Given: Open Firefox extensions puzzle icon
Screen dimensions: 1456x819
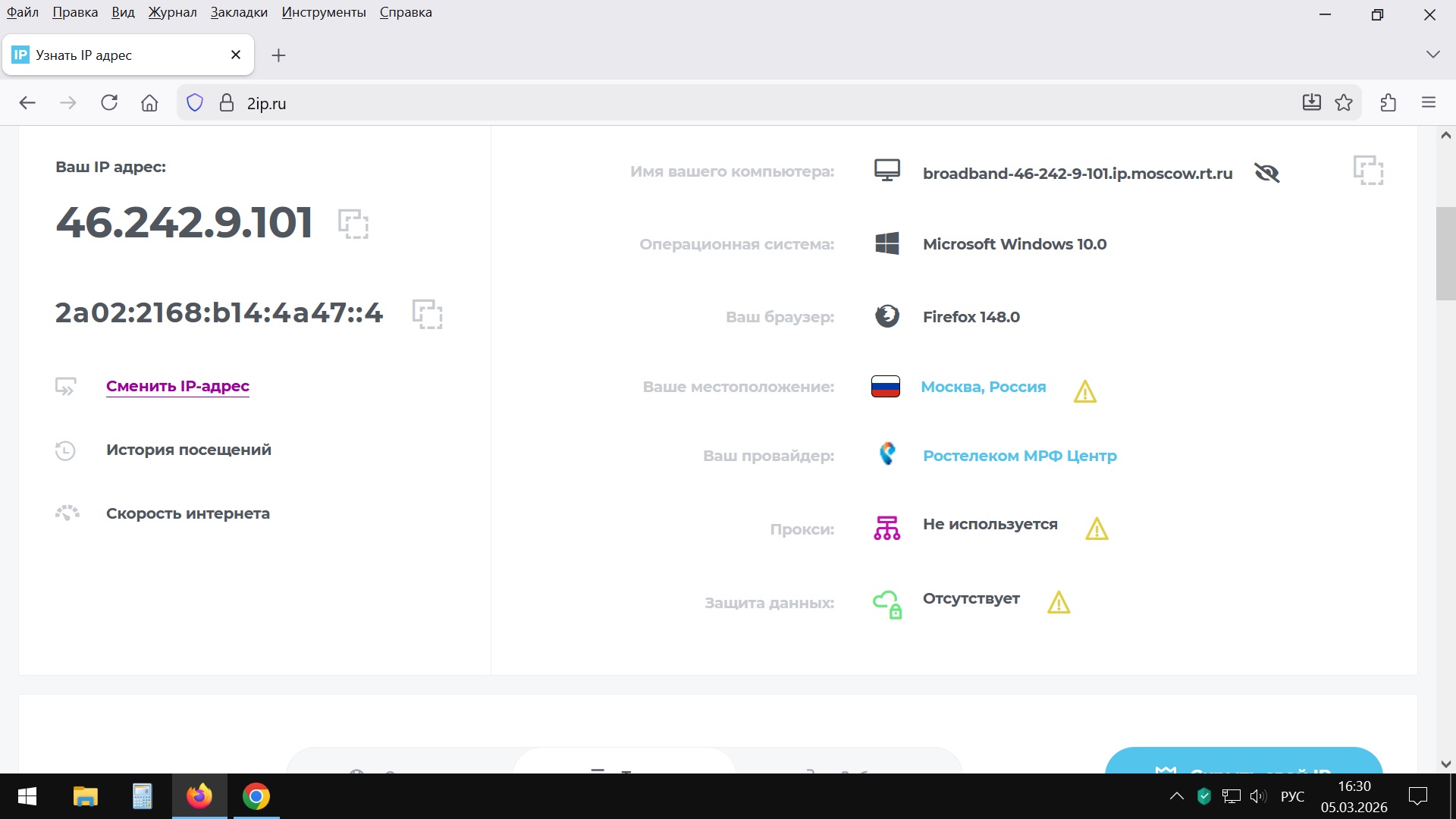Looking at the screenshot, I should (1389, 103).
